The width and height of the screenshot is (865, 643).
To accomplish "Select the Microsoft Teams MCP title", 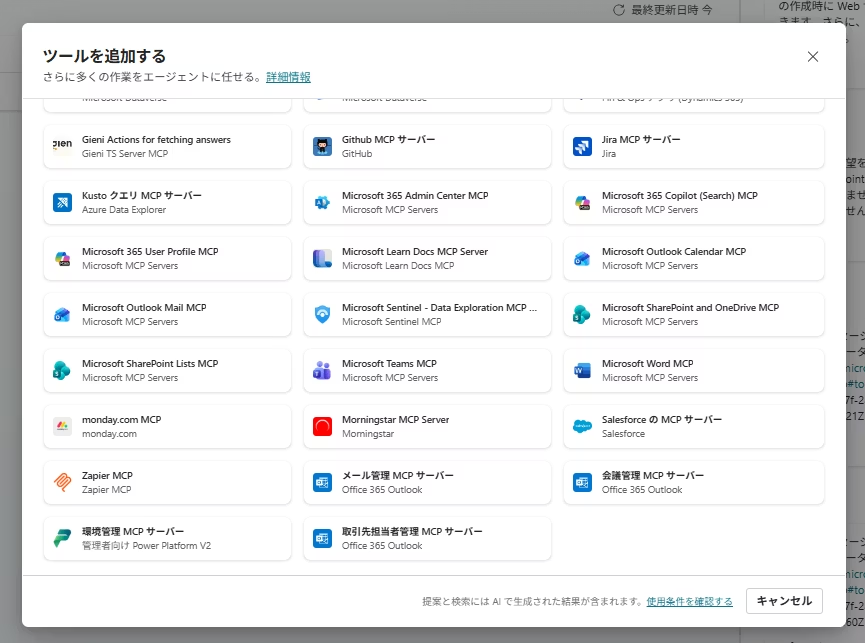I will point(389,363).
